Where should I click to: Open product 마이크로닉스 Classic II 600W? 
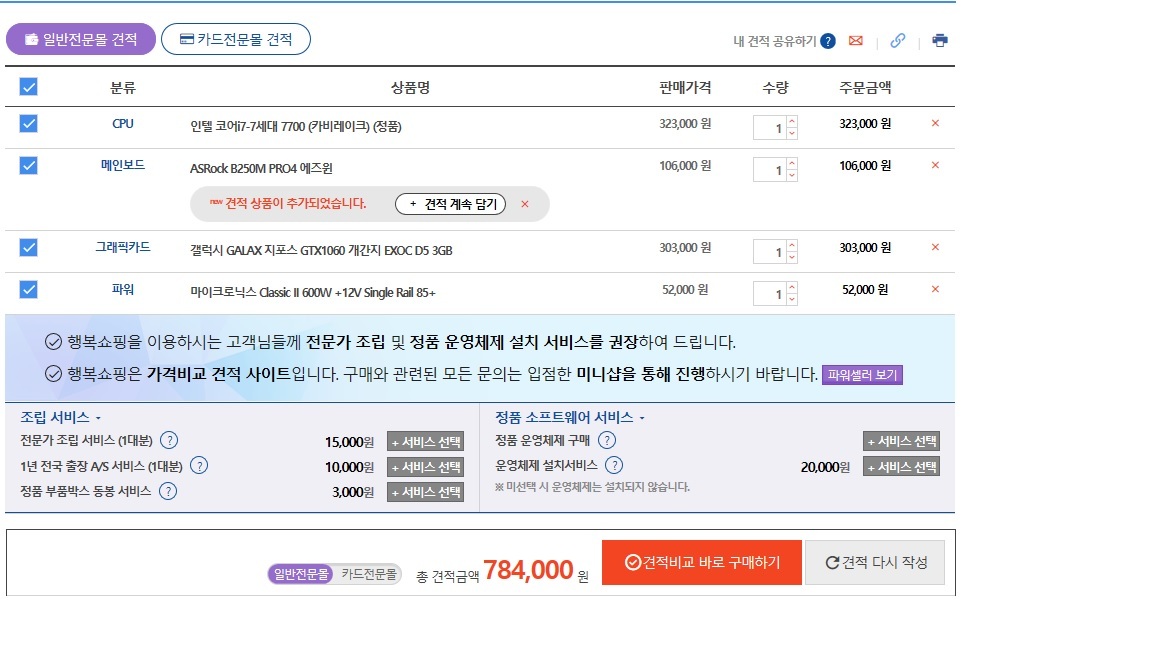[313, 292]
